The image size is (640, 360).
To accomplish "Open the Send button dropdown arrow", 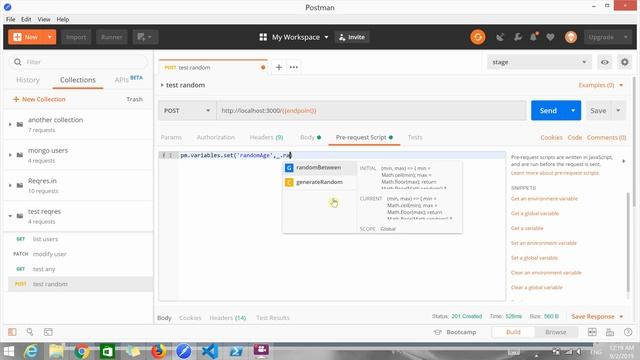I will [x=573, y=111].
